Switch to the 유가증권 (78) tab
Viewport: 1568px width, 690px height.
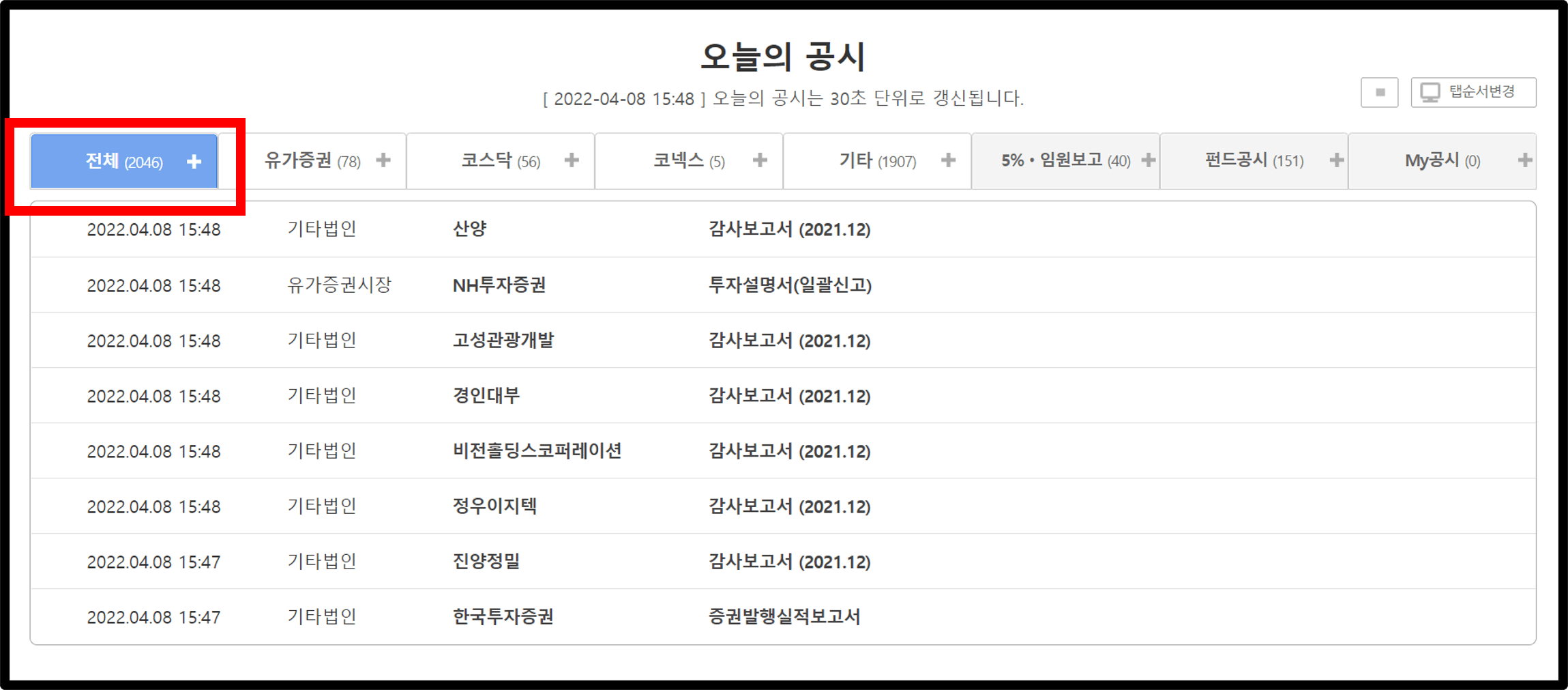pos(314,161)
